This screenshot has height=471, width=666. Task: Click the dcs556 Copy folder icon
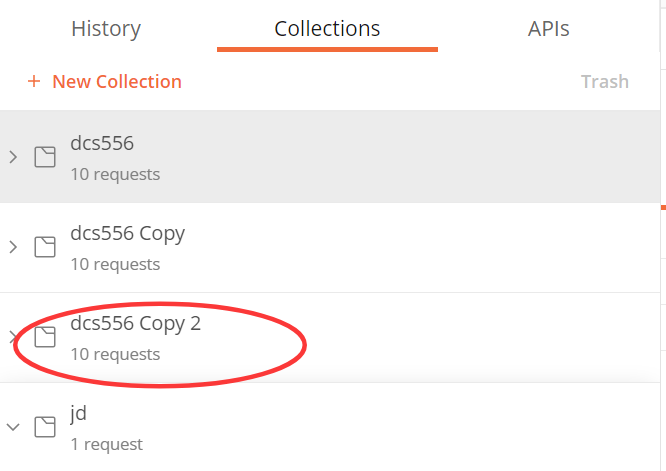point(44,247)
